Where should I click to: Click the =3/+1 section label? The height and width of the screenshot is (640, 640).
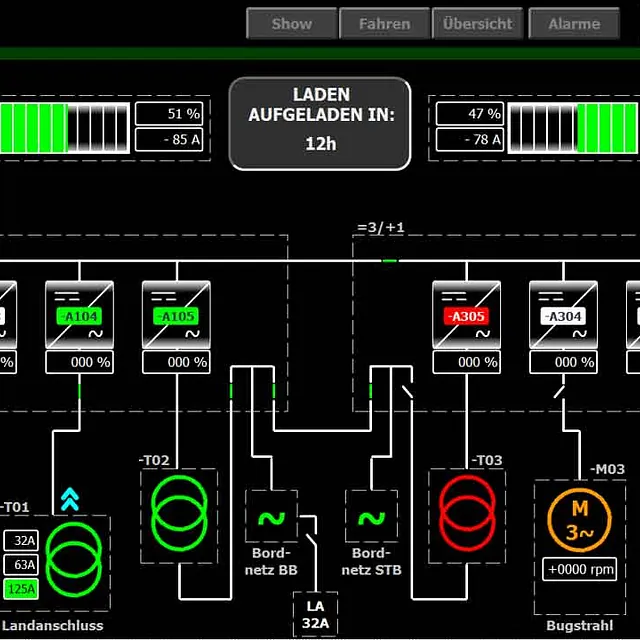(381, 227)
